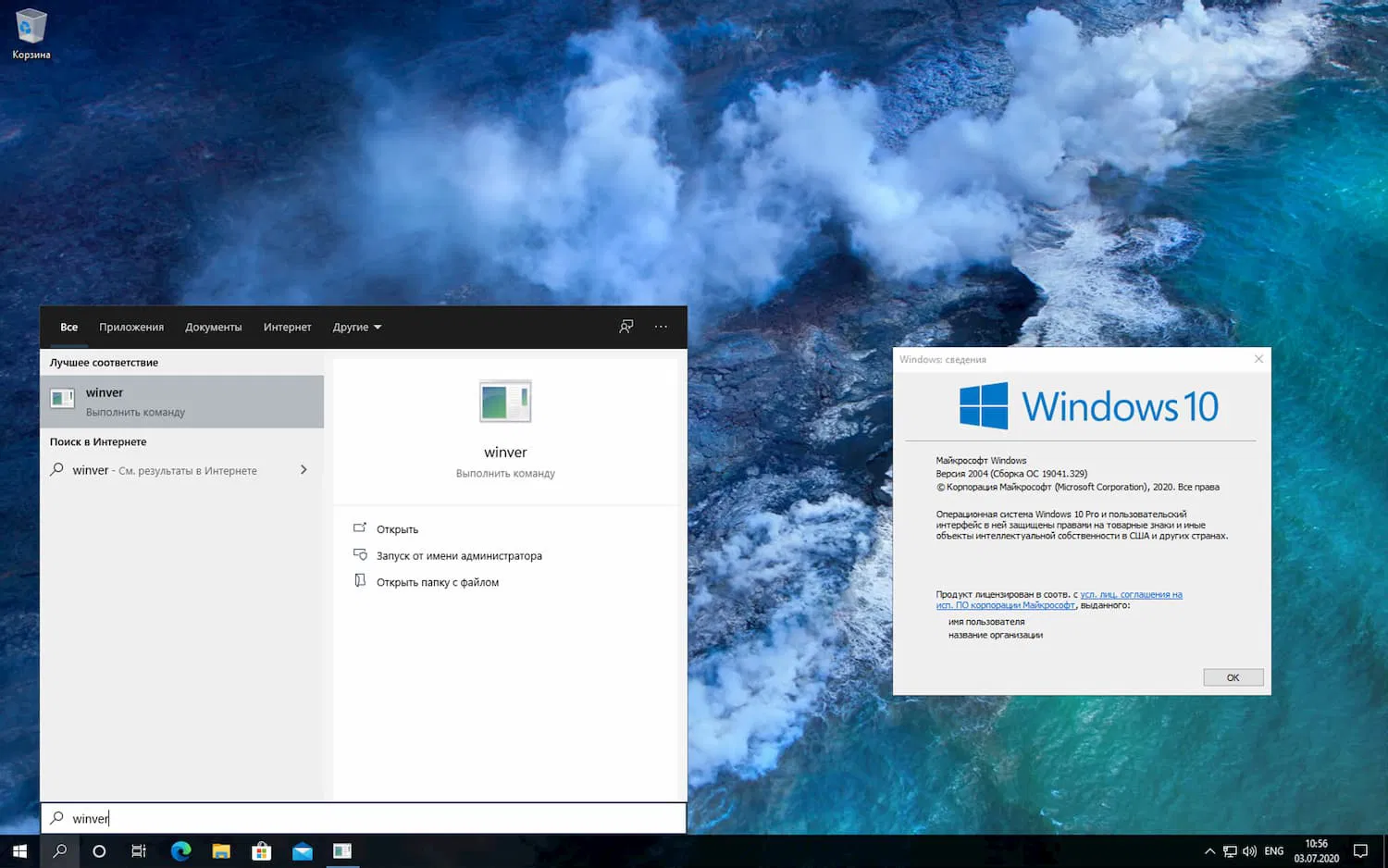Click the taskbar search magnifier icon

[x=59, y=851]
